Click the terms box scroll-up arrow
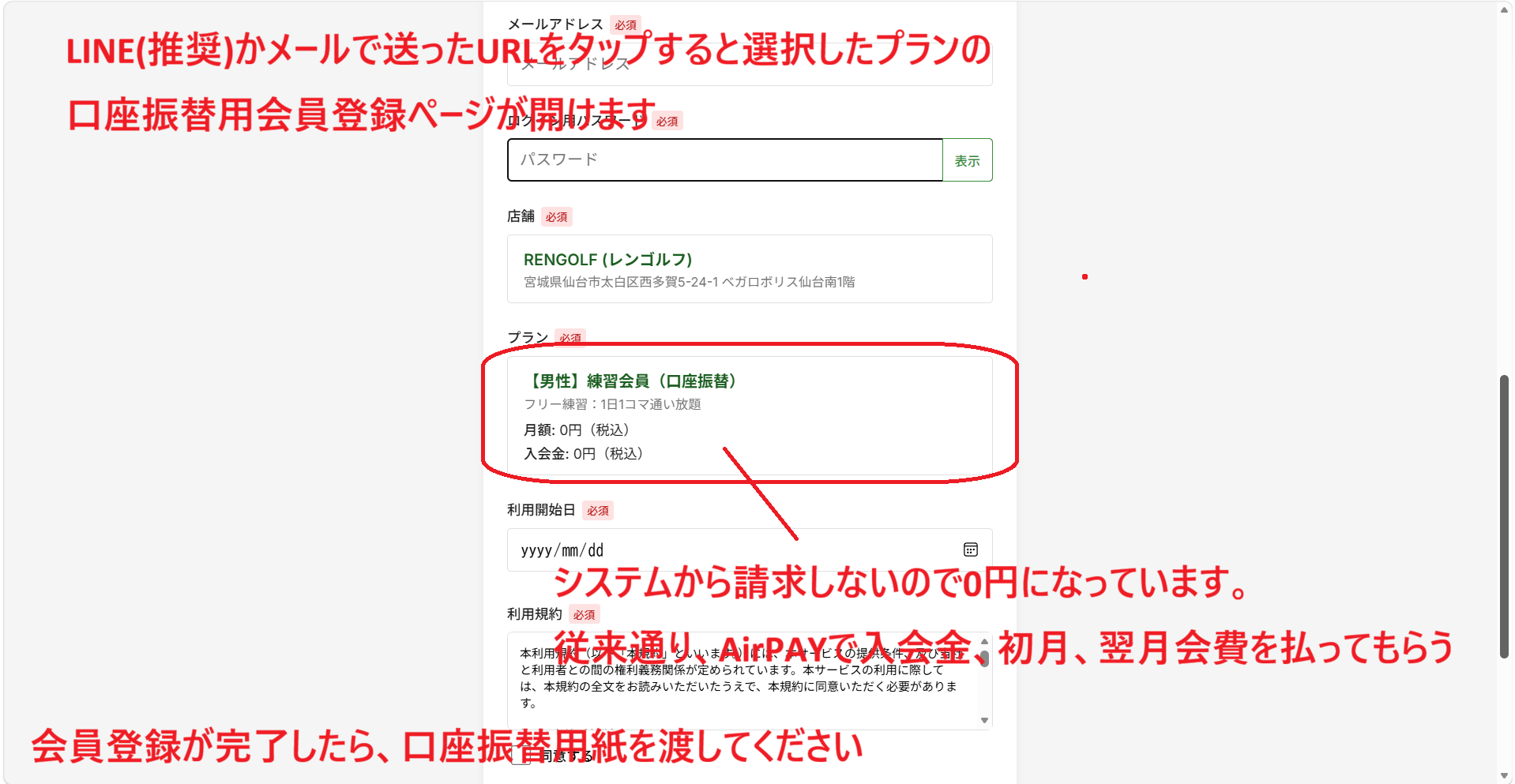 [984, 641]
